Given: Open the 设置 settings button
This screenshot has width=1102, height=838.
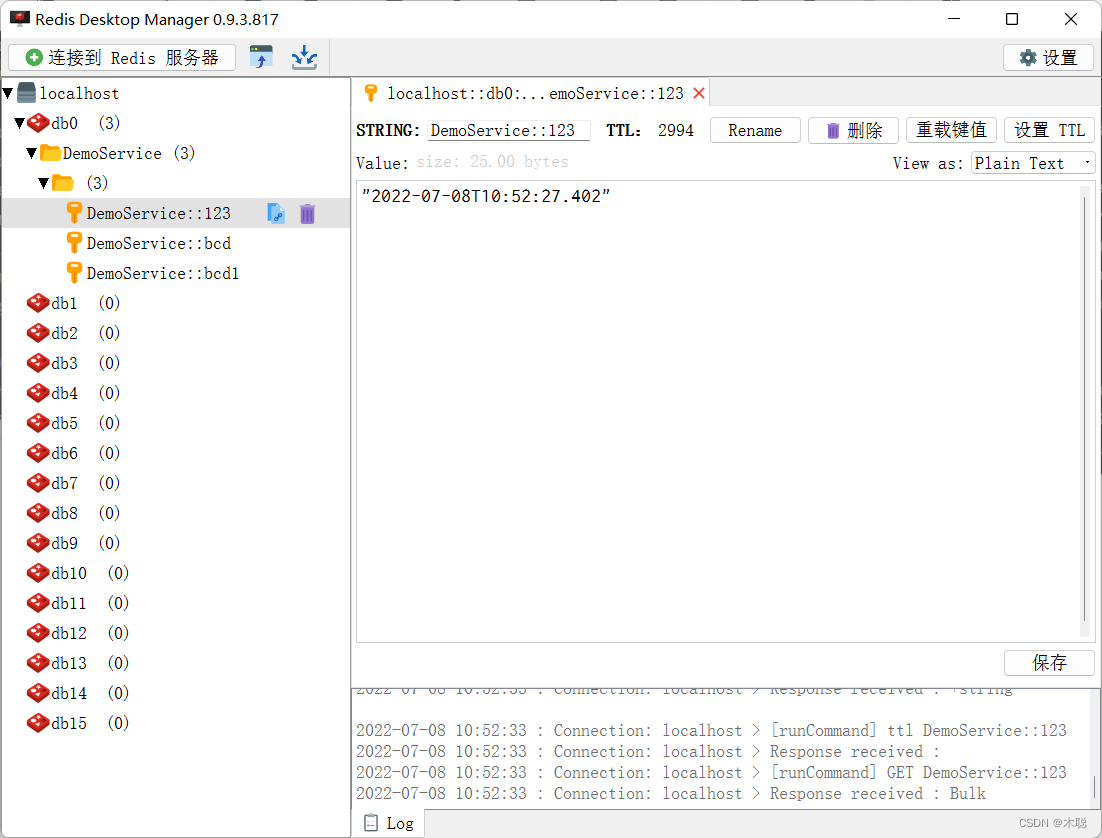Looking at the screenshot, I should point(1048,58).
